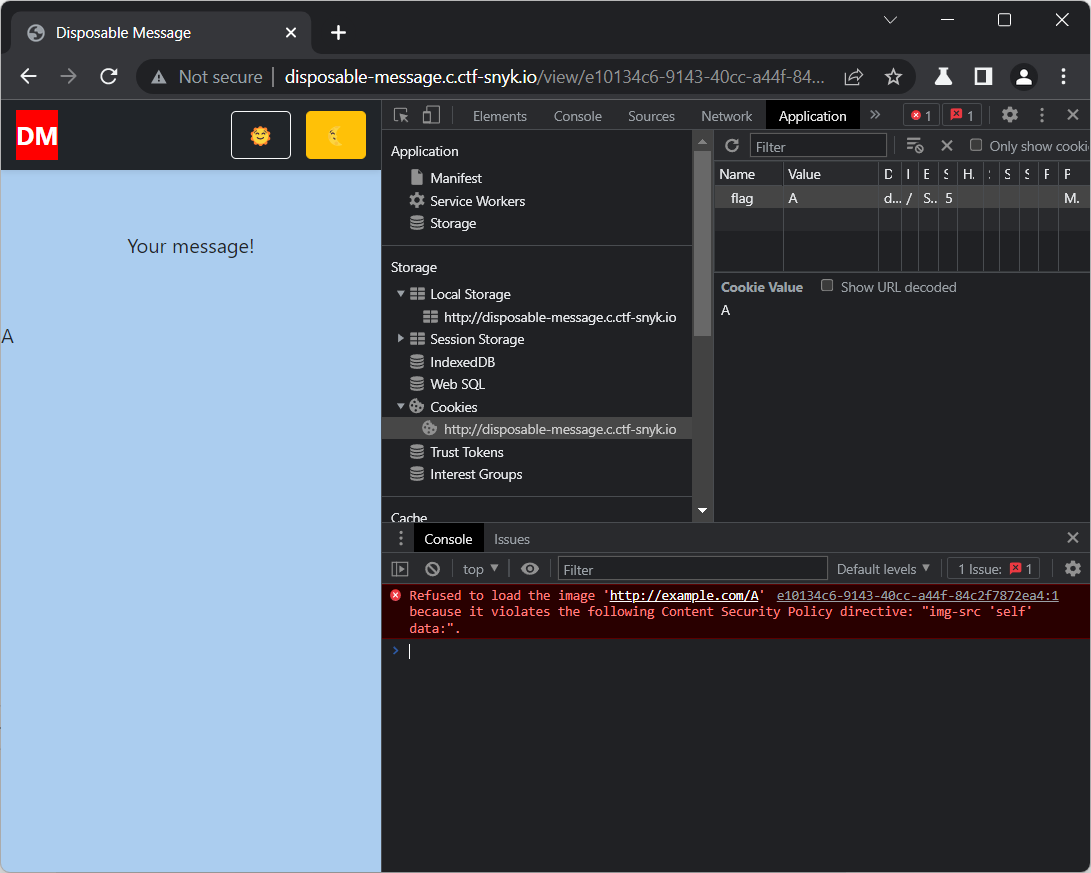Open the tab search chevron
The image size is (1091, 873).
pyautogui.click(x=890, y=20)
